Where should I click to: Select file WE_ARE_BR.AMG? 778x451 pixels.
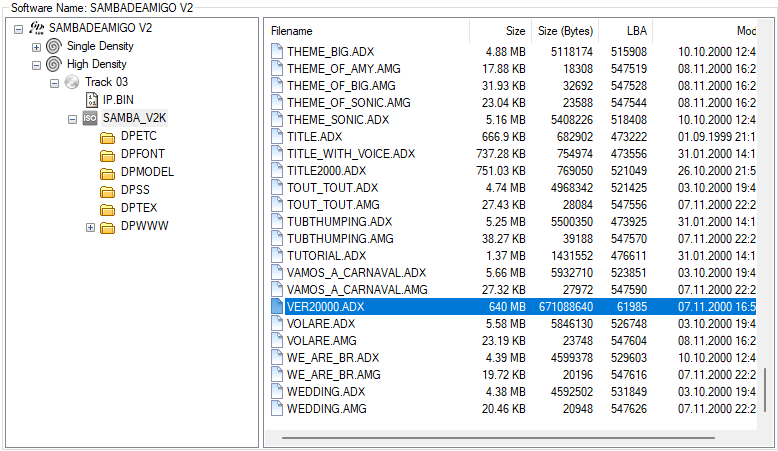point(333,375)
